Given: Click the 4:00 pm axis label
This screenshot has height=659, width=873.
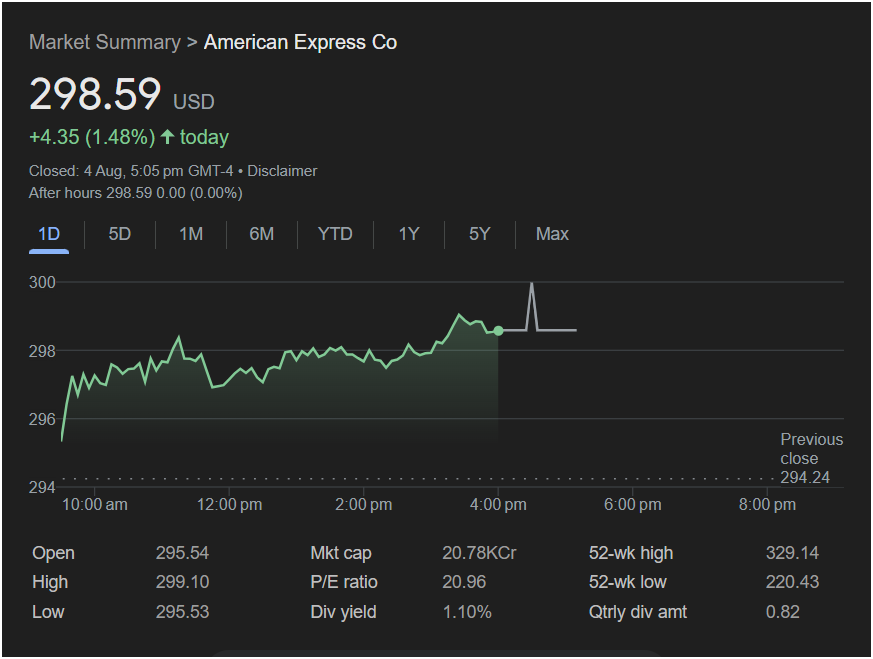Looking at the screenshot, I should click(x=498, y=505).
